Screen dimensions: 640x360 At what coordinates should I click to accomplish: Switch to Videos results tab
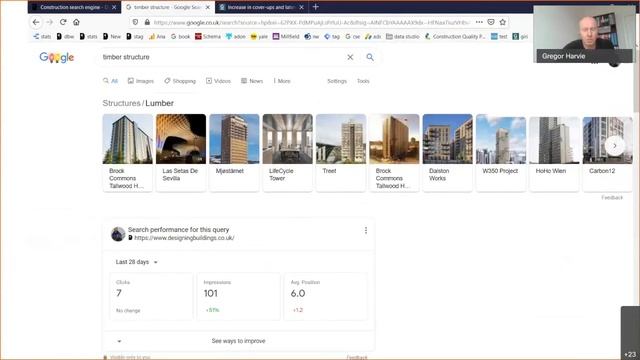click(x=218, y=81)
